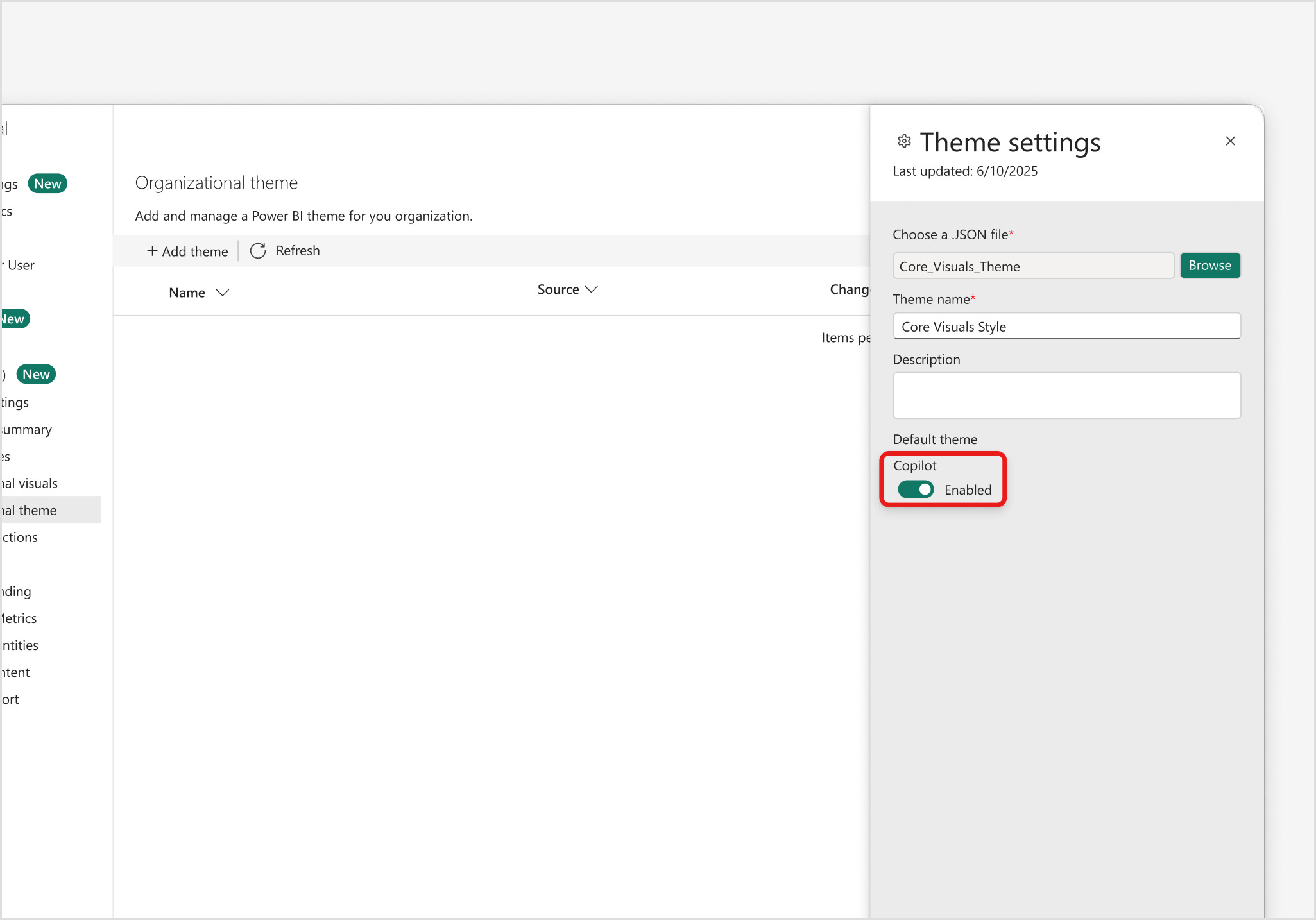Screen dimensions: 1316x920
Task: Click the Source column header text
Action: (558, 289)
